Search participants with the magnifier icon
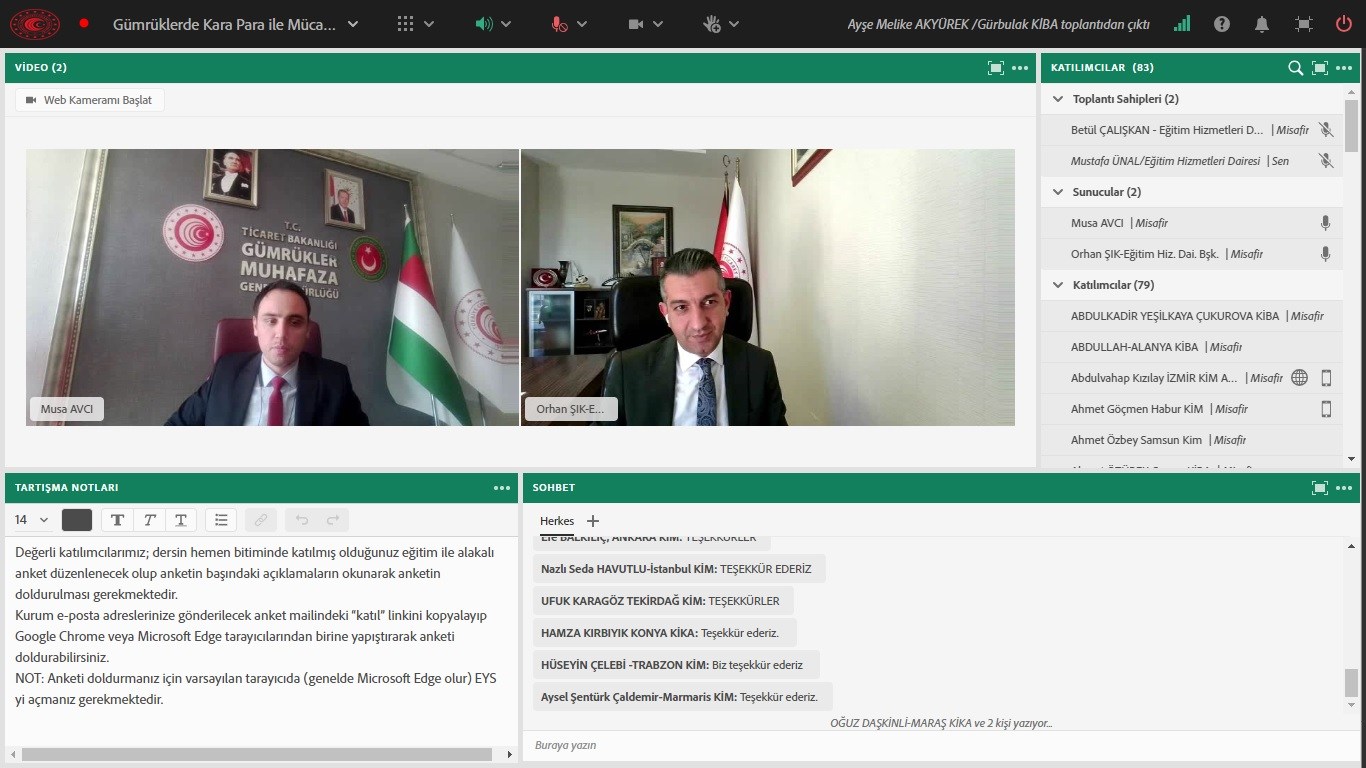Screen dimensions: 1366x768 1295,68
